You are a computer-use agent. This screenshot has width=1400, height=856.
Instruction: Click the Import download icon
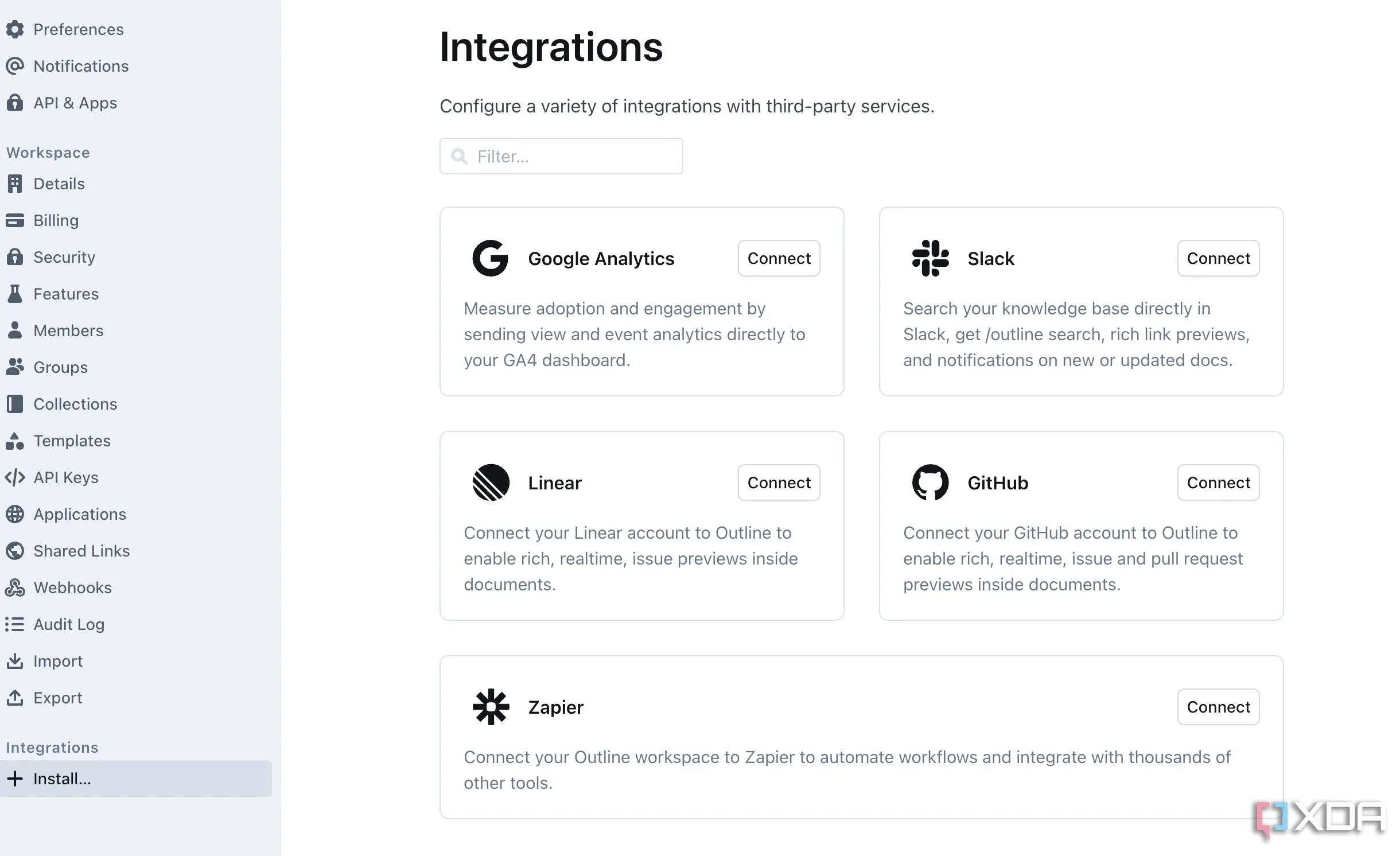pos(15,661)
